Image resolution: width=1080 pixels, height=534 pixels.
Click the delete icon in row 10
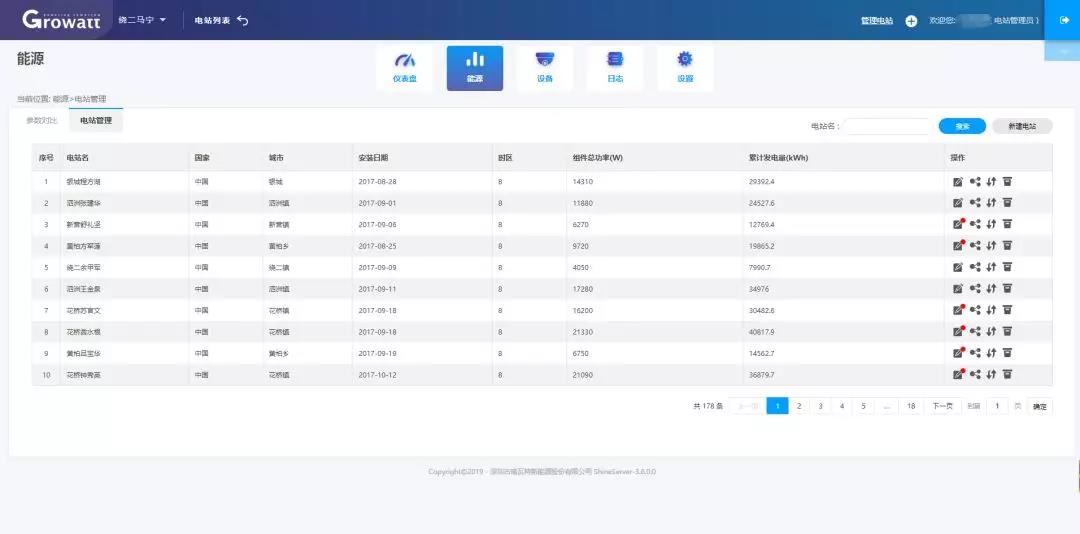point(1007,374)
